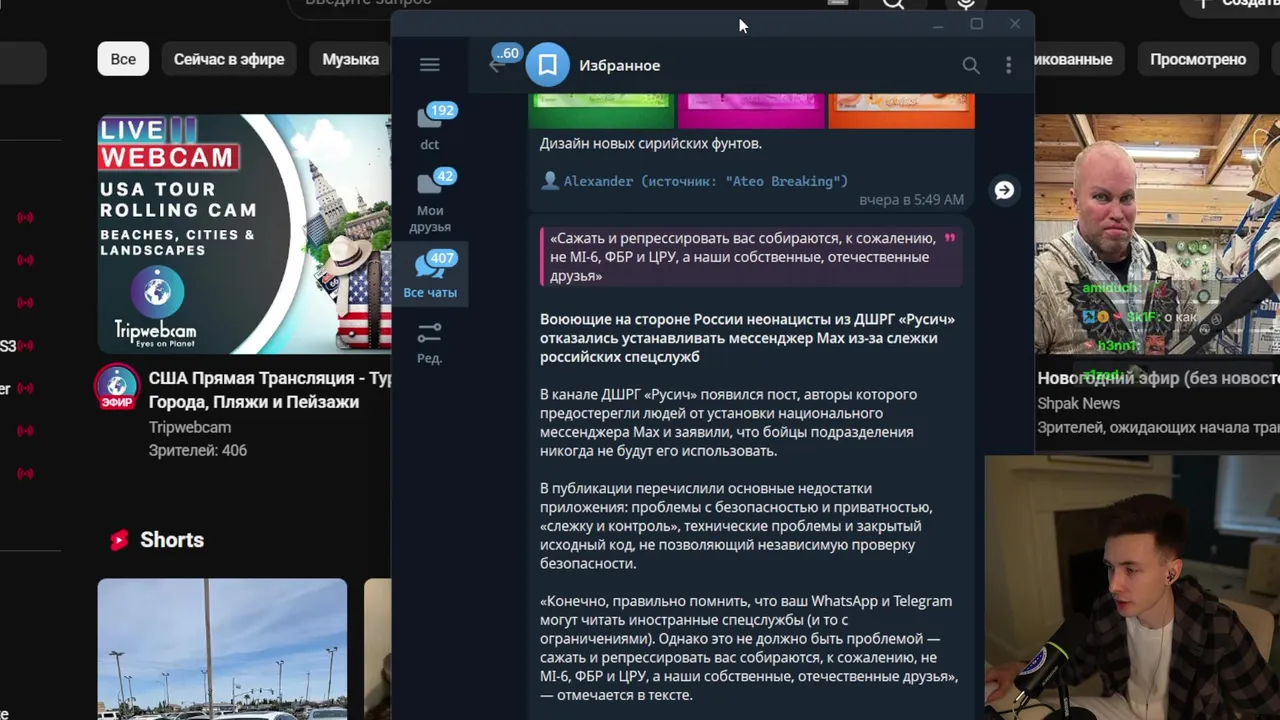Minimize the Telegram window
The width and height of the screenshot is (1280, 720).
(x=938, y=24)
